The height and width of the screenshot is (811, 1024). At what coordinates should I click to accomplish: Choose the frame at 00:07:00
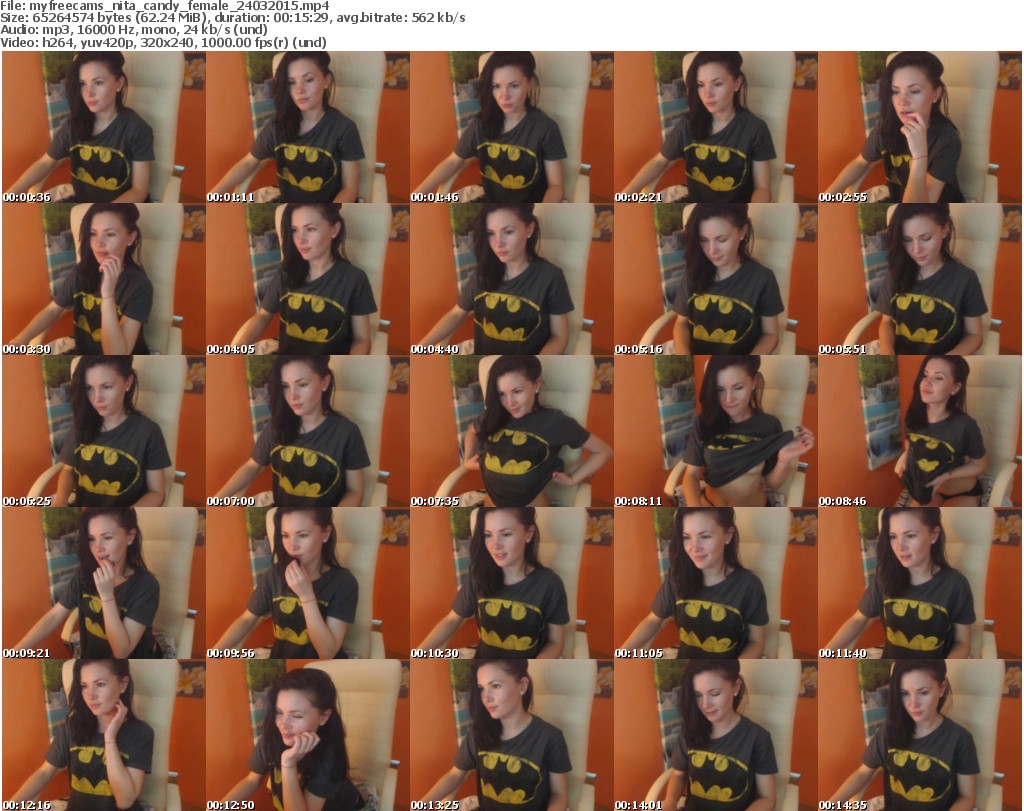[x=308, y=432]
